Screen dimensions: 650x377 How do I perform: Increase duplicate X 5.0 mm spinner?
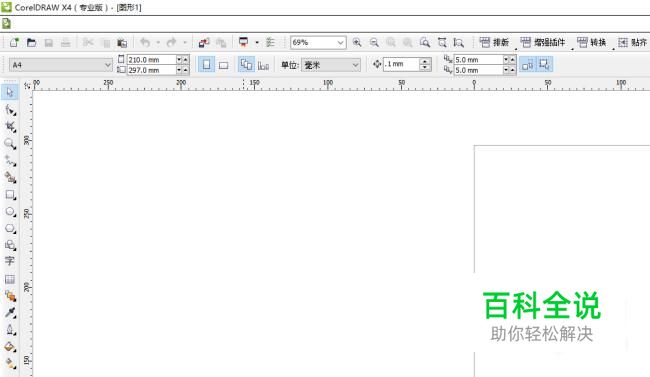(x=513, y=60)
